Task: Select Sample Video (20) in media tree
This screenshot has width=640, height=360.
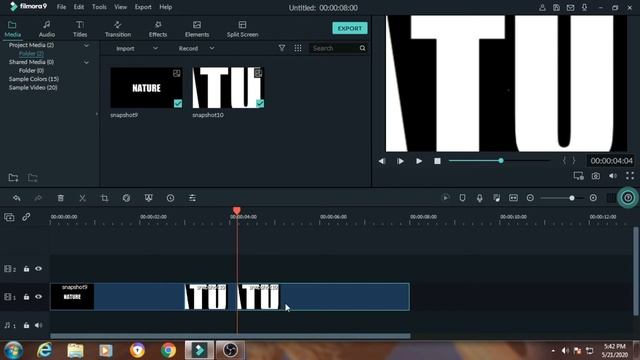Action: [x=33, y=87]
